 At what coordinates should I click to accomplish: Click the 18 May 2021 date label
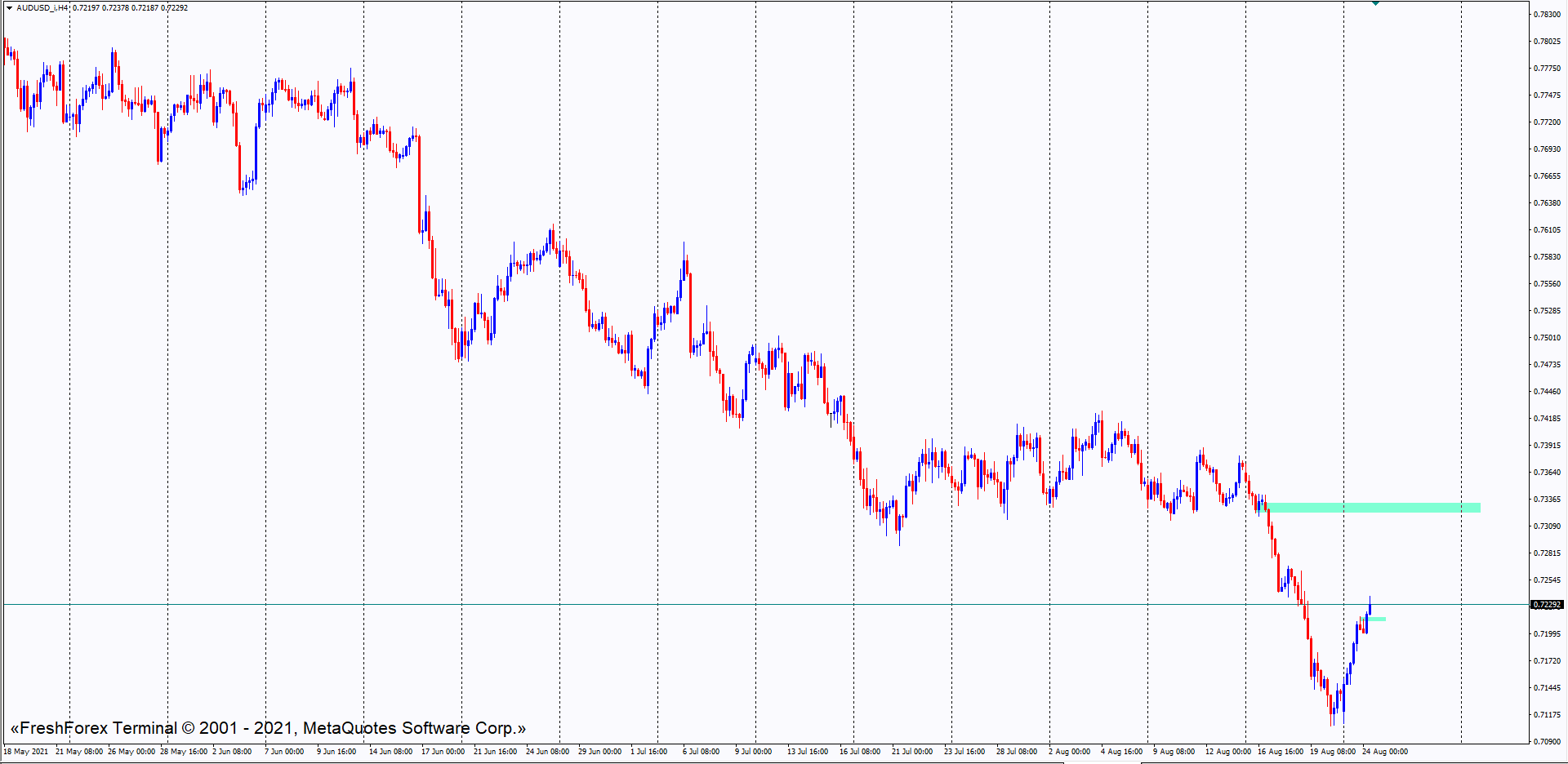pyautogui.click(x=26, y=752)
